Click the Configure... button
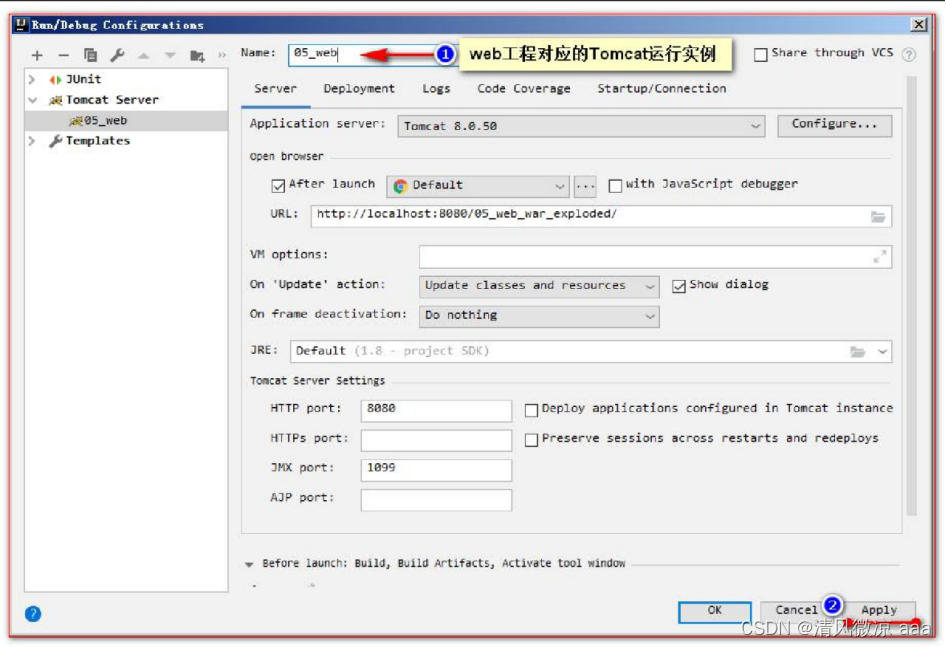 click(834, 125)
